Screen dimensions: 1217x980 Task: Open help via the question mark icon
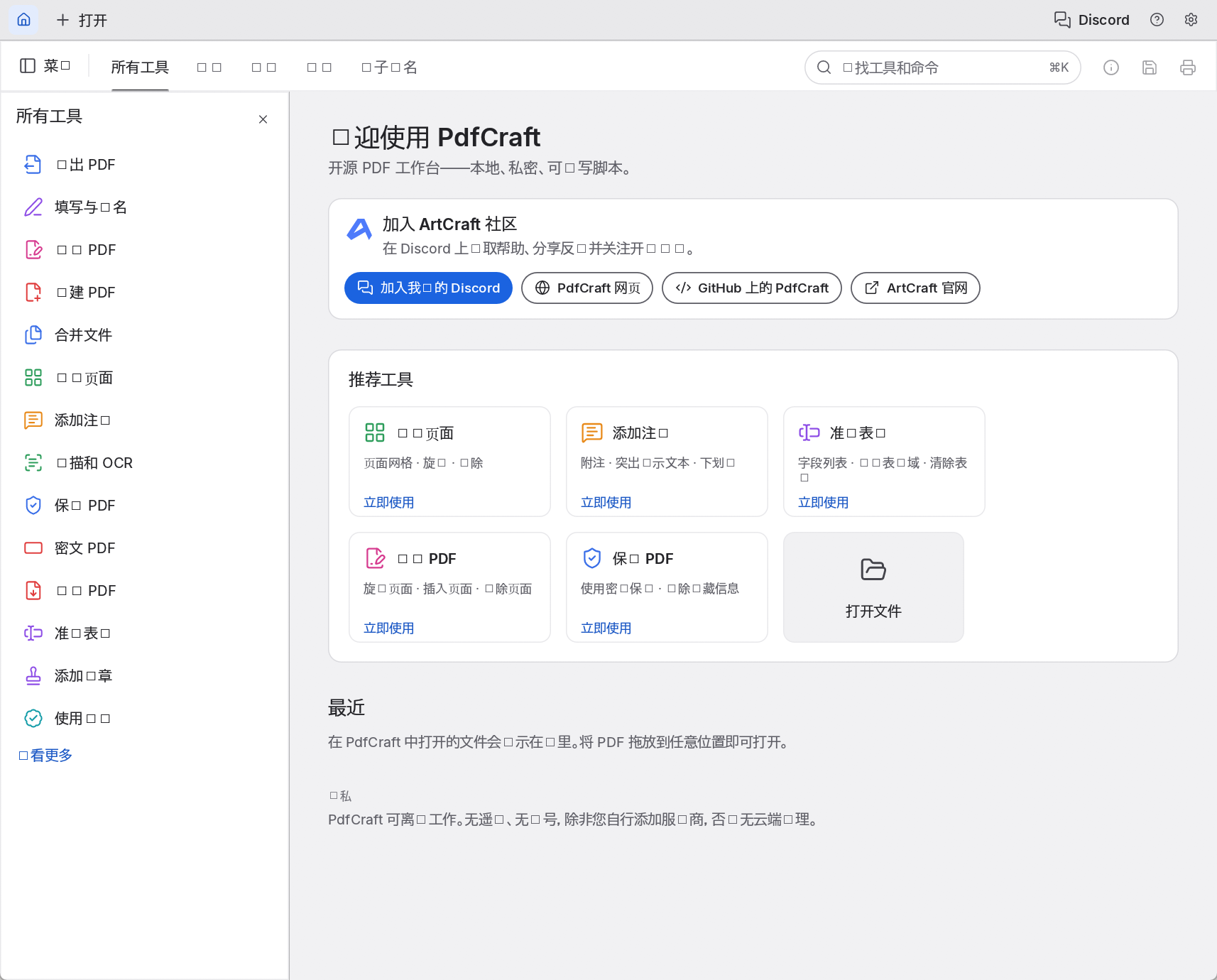pos(1157,20)
